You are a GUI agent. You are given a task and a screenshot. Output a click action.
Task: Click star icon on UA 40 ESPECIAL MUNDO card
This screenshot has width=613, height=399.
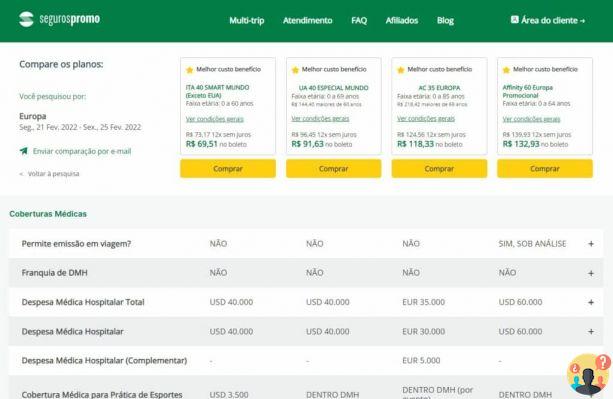[295, 70]
